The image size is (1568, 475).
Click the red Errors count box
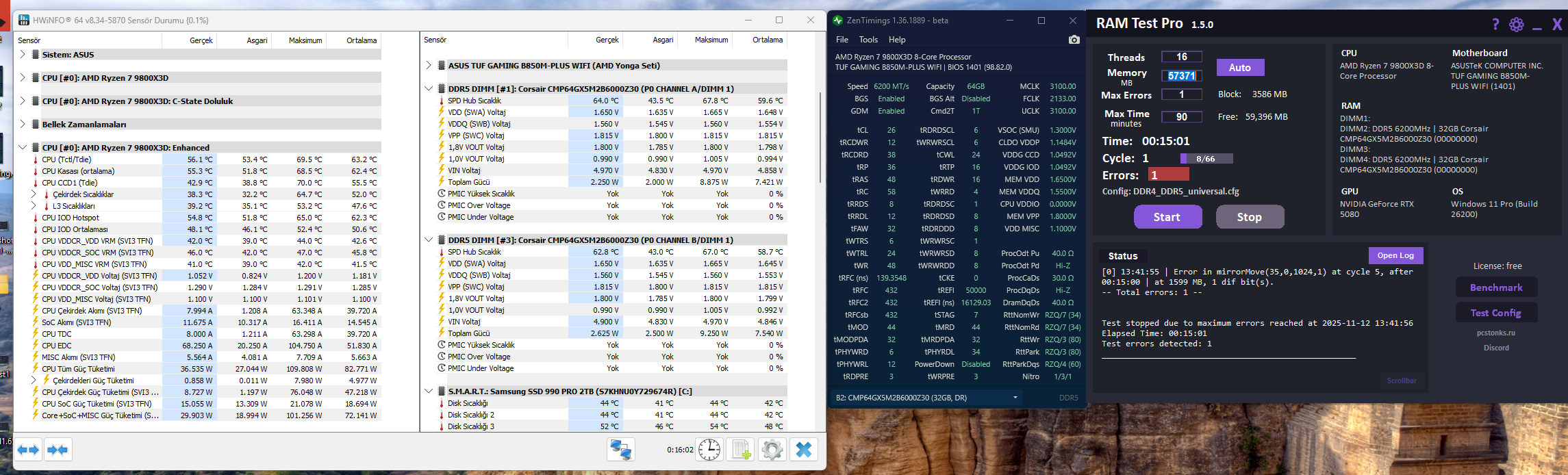click(x=1169, y=175)
